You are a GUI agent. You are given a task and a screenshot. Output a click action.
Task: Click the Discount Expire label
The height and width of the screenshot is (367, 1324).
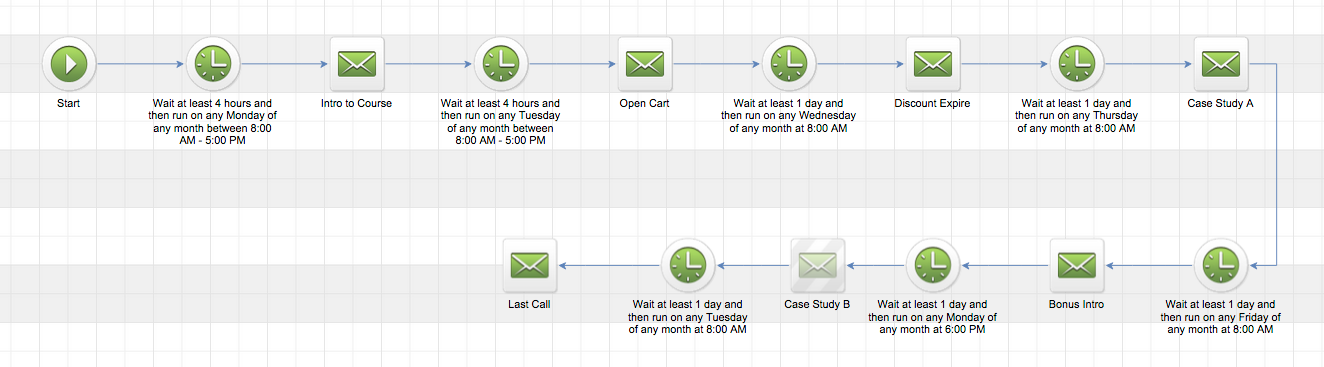click(x=933, y=103)
